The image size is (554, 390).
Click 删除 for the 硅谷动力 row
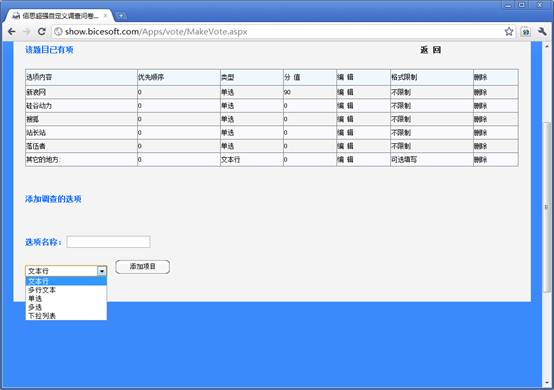tap(480, 106)
